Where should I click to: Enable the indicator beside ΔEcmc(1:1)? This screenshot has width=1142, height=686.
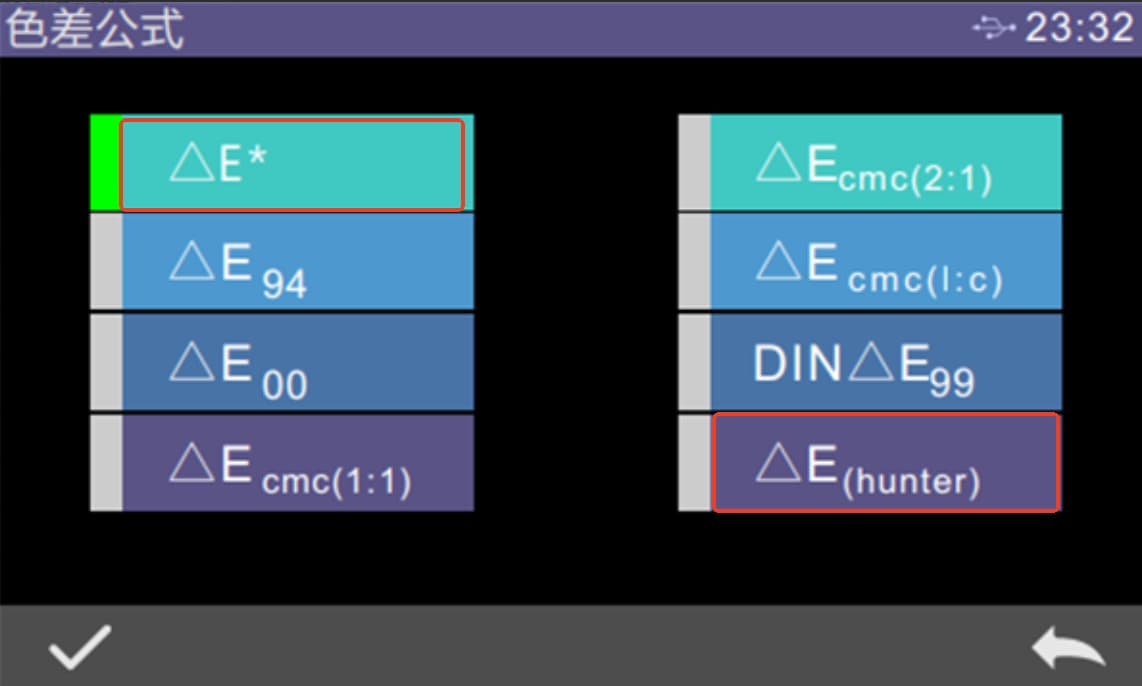pos(105,463)
